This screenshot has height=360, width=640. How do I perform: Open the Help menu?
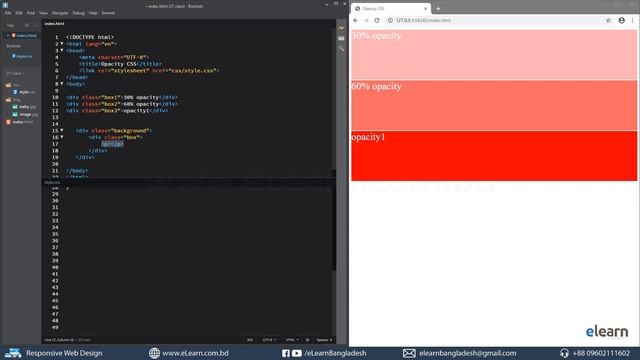[93, 13]
